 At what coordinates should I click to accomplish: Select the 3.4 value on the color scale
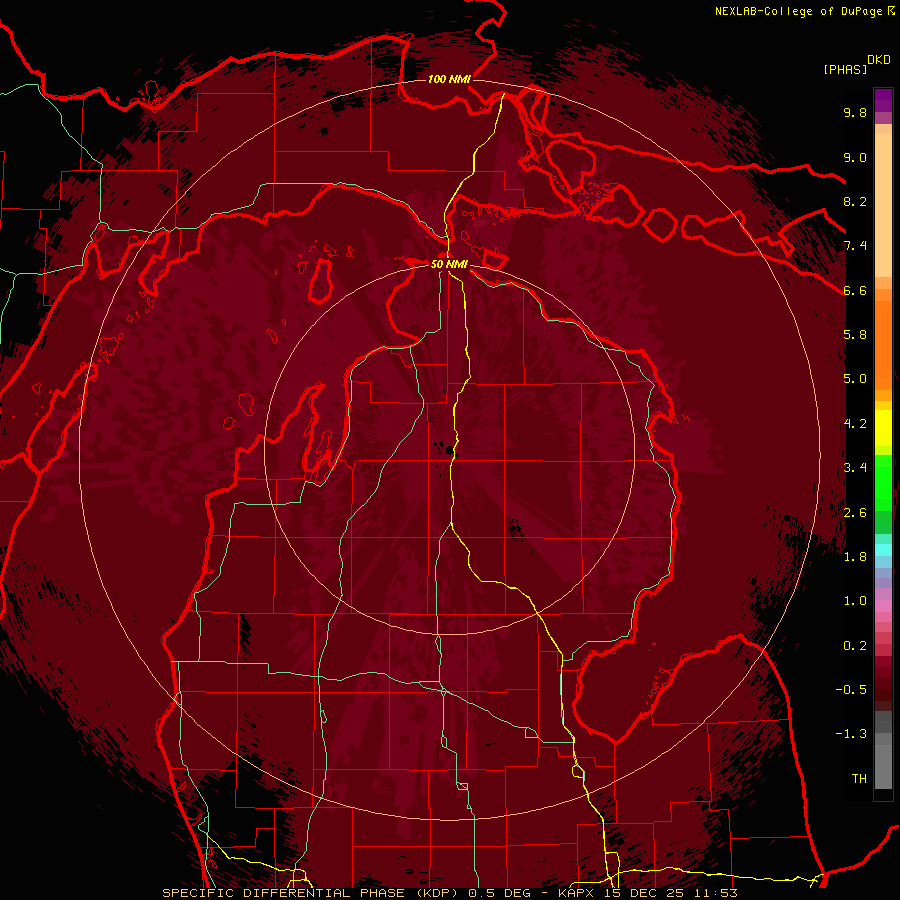click(x=855, y=468)
